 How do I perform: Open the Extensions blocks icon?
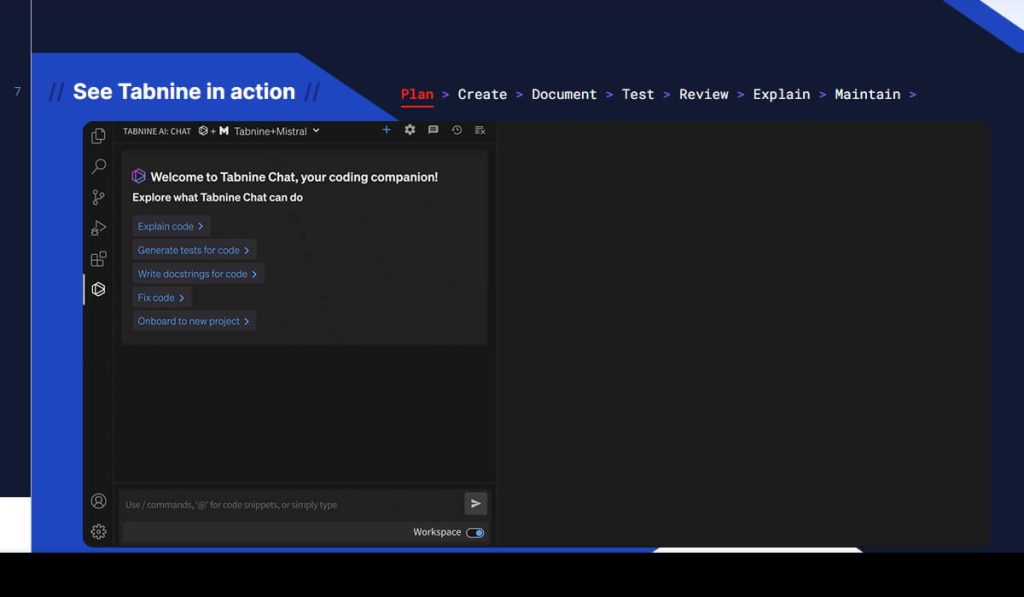[x=98, y=259]
